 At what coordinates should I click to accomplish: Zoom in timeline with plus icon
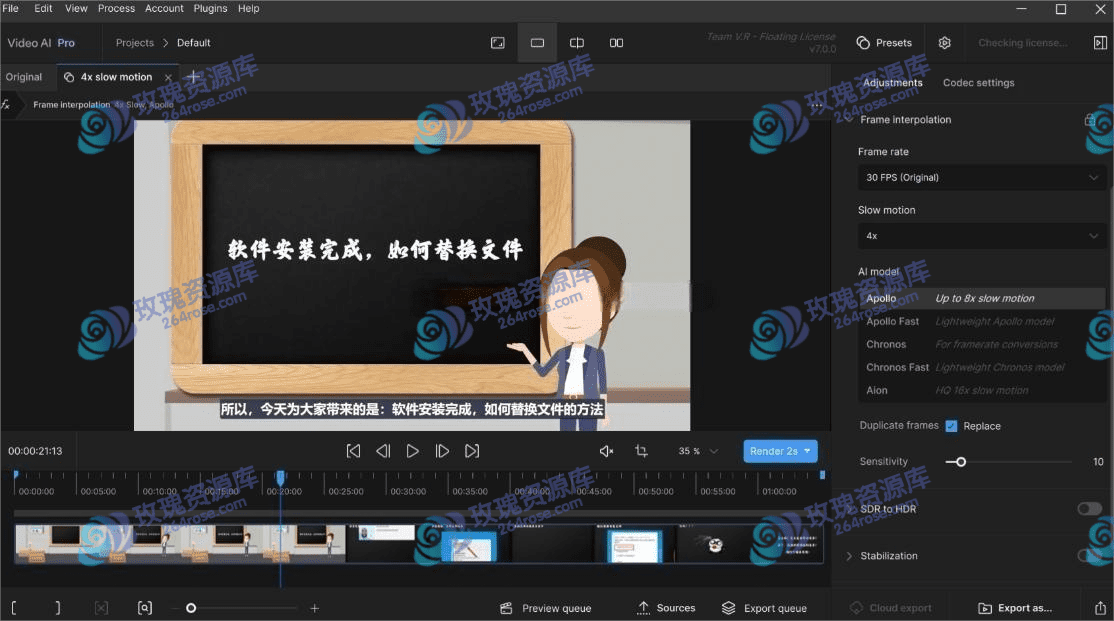(315, 608)
